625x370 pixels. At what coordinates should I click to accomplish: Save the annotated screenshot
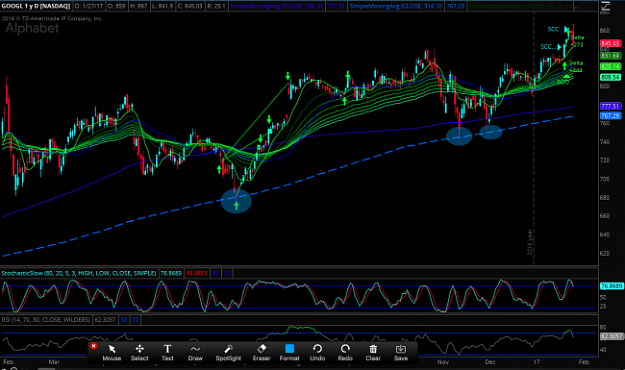(401, 352)
